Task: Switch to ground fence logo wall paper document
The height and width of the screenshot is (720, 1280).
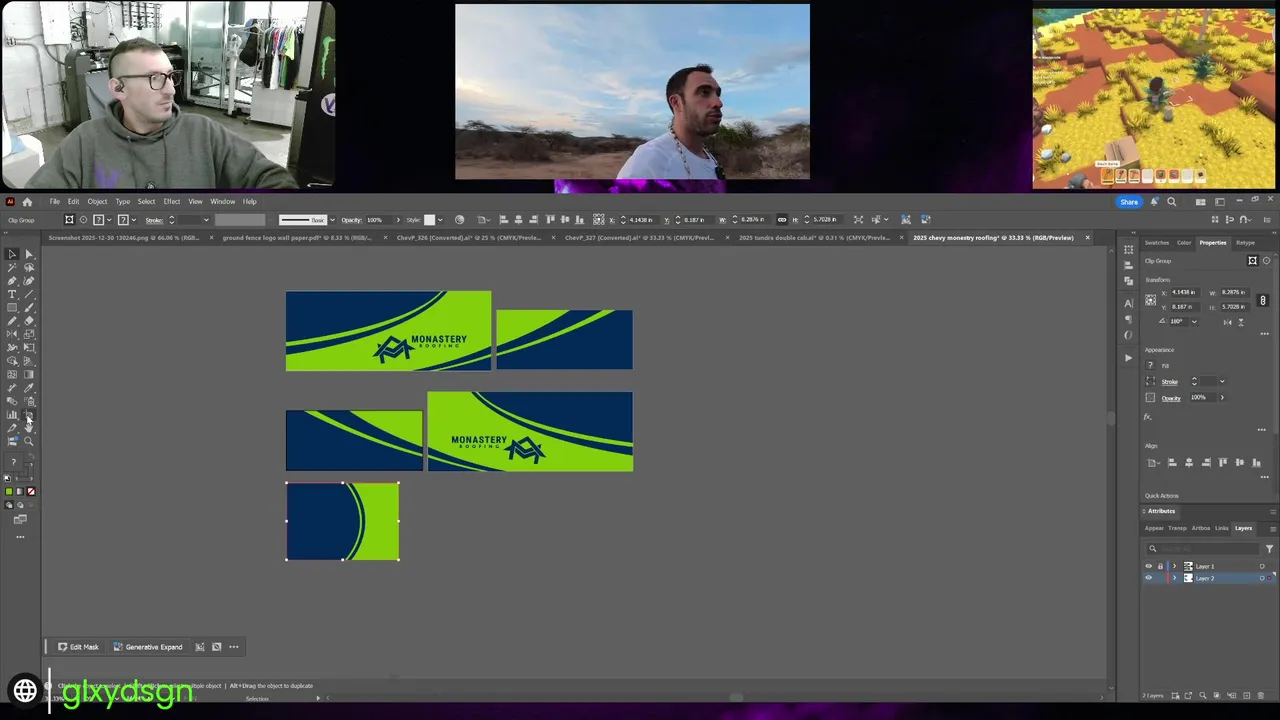Action: [x=297, y=238]
